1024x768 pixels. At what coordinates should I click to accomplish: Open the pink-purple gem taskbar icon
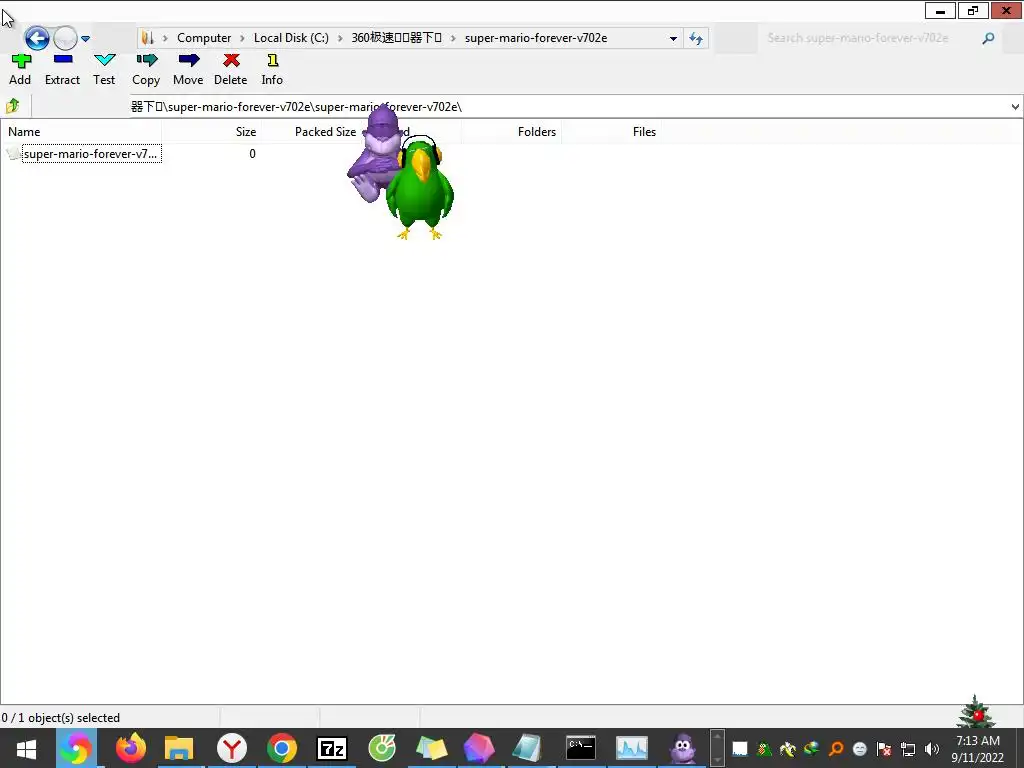click(479, 748)
